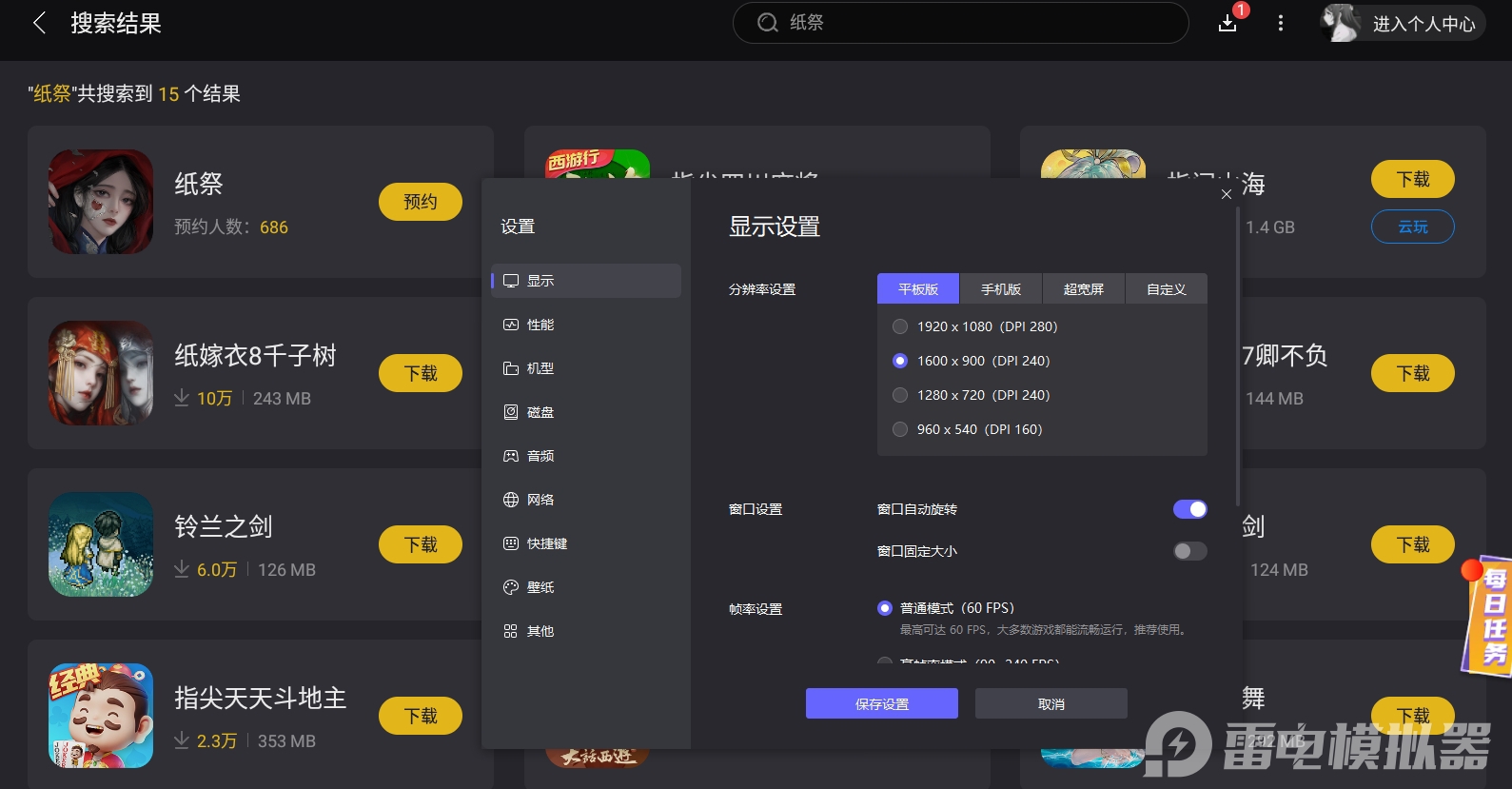This screenshot has height=789, width=1512.
Task: Switch to 自定义 resolution tab
Action: [1167, 289]
